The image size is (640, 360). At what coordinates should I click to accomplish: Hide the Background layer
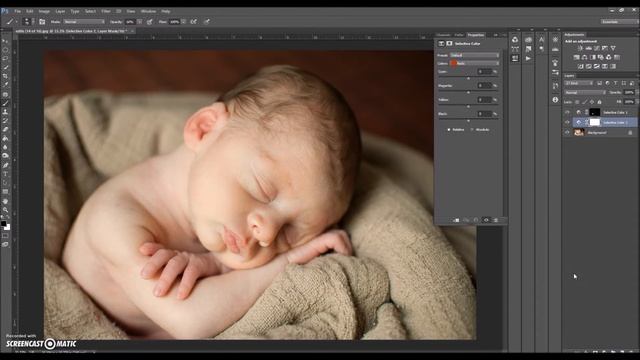(x=567, y=132)
